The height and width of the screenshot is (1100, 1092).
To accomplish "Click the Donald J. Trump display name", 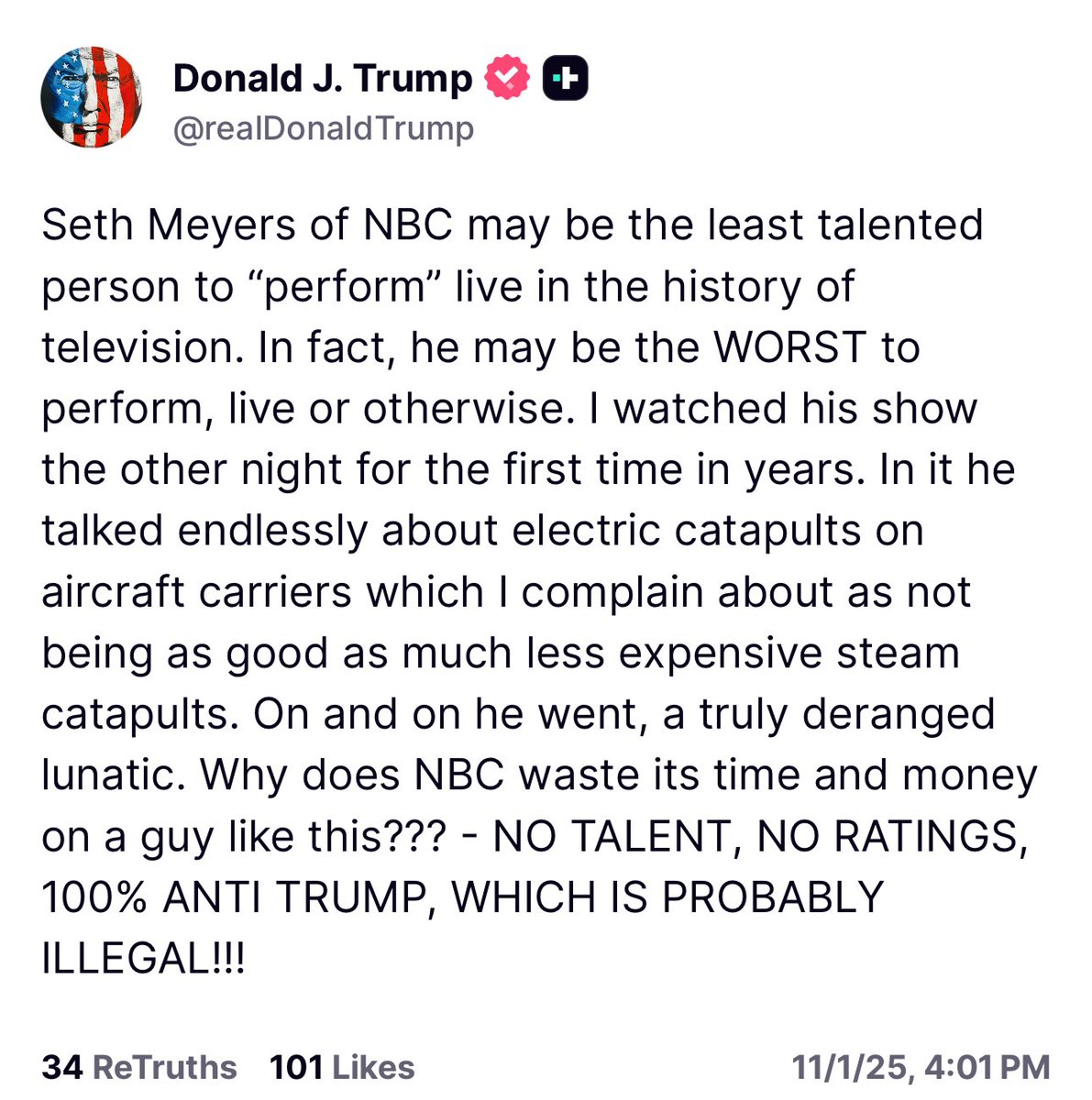I will click(321, 77).
